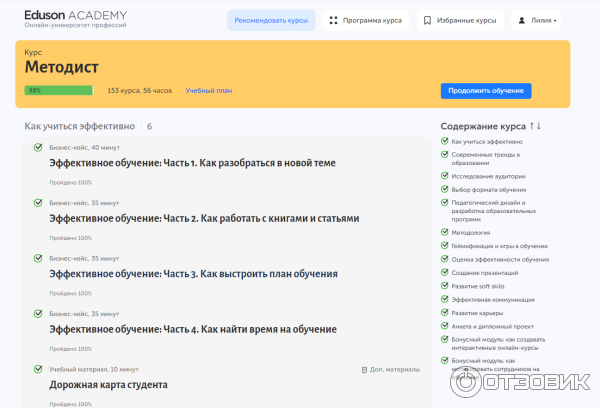Open the Лилия account dropdown
The height and width of the screenshot is (408, 600).
[x=537, y=20]
